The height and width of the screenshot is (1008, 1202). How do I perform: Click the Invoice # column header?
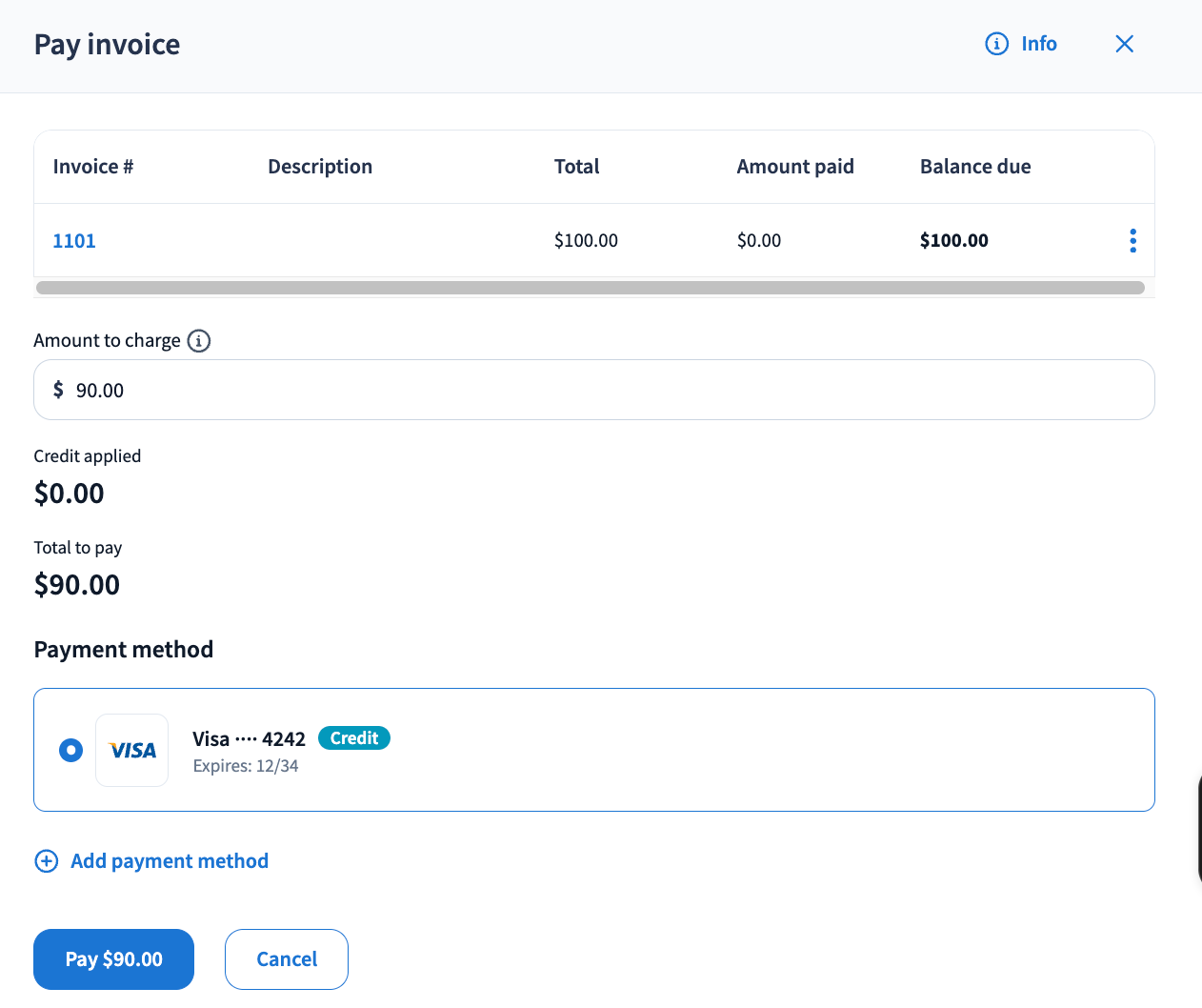click(x=93, y=167)
